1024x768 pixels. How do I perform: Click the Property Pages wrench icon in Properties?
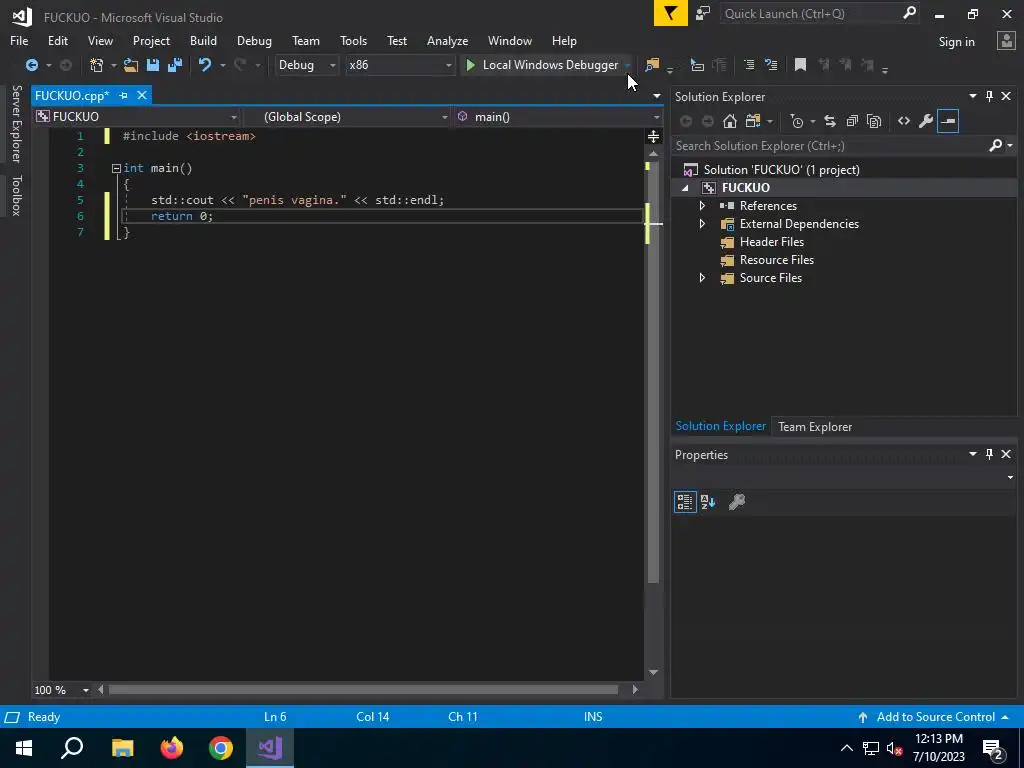(x=737, y=502)
